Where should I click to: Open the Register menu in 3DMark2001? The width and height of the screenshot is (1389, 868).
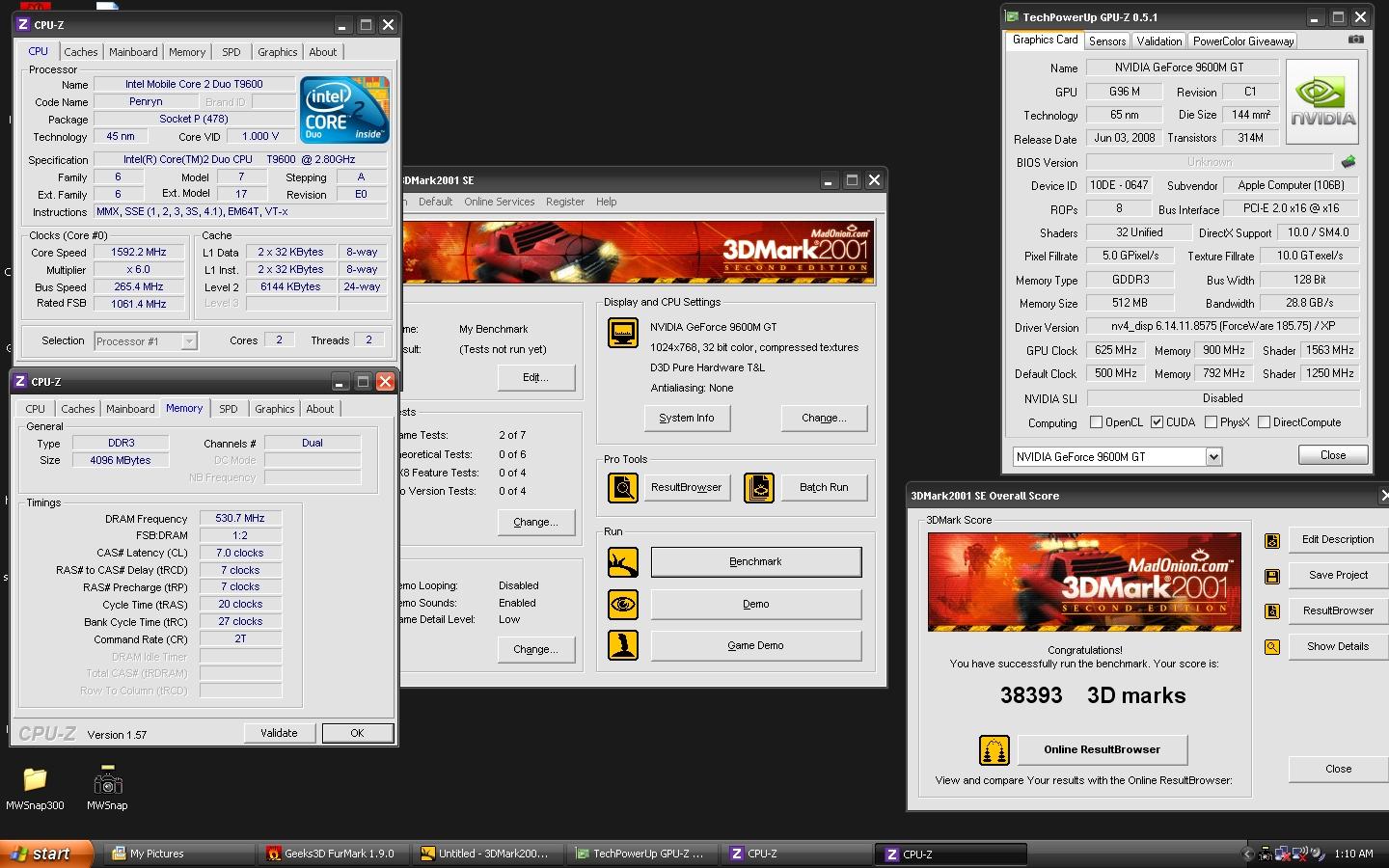(565, 202)
